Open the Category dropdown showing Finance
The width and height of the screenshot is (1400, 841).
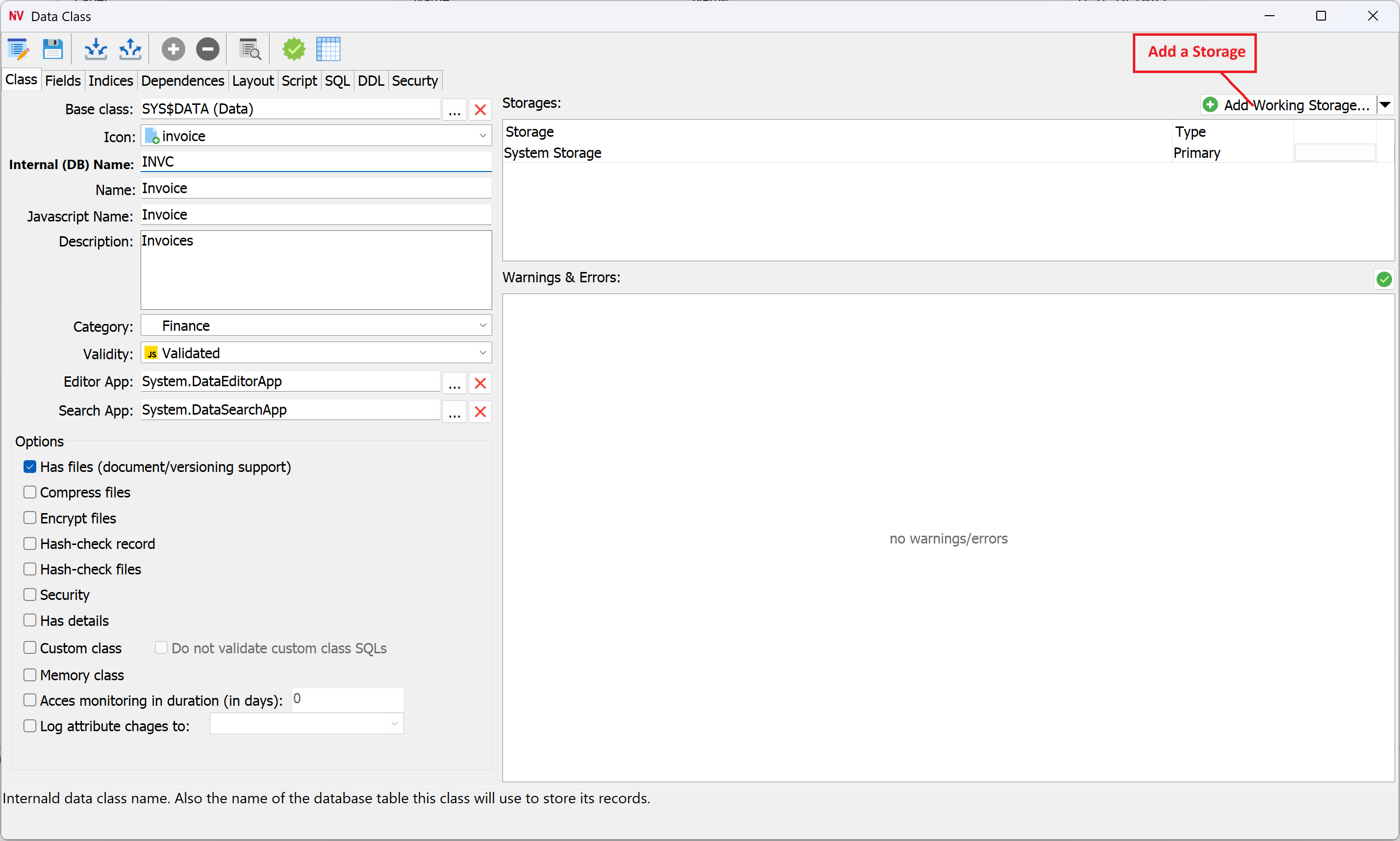(x=316, y=325)
